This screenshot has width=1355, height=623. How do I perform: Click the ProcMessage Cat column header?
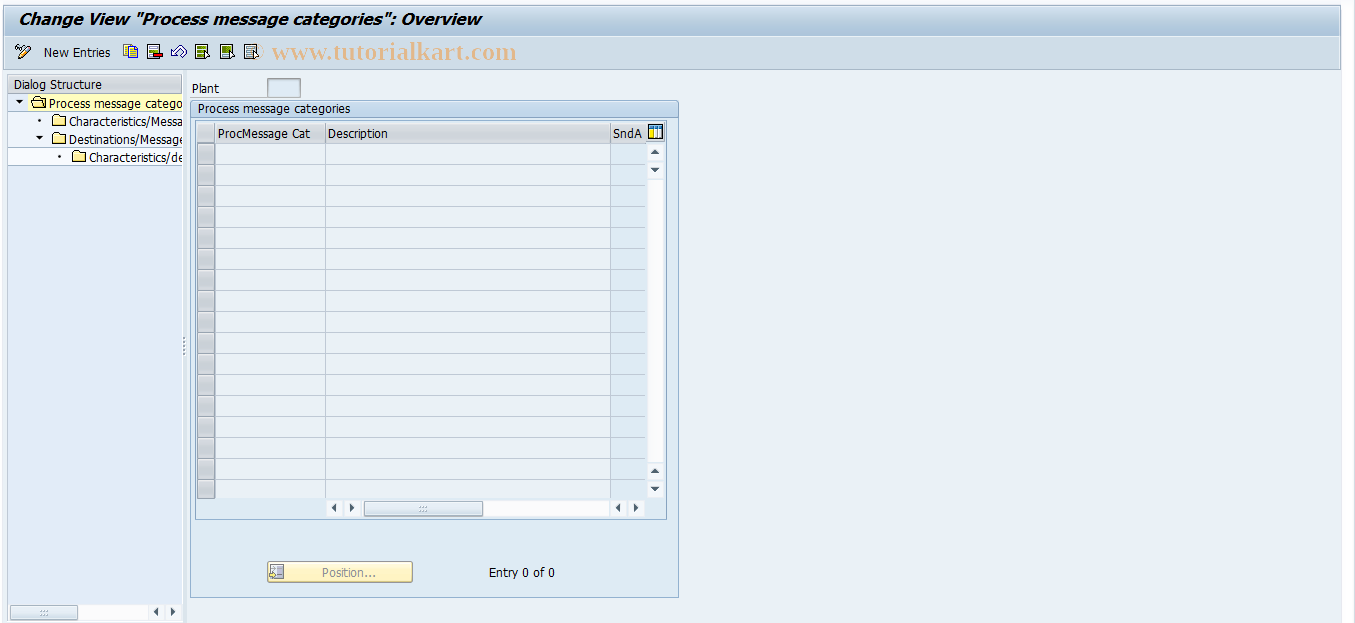tap(270, 133)
